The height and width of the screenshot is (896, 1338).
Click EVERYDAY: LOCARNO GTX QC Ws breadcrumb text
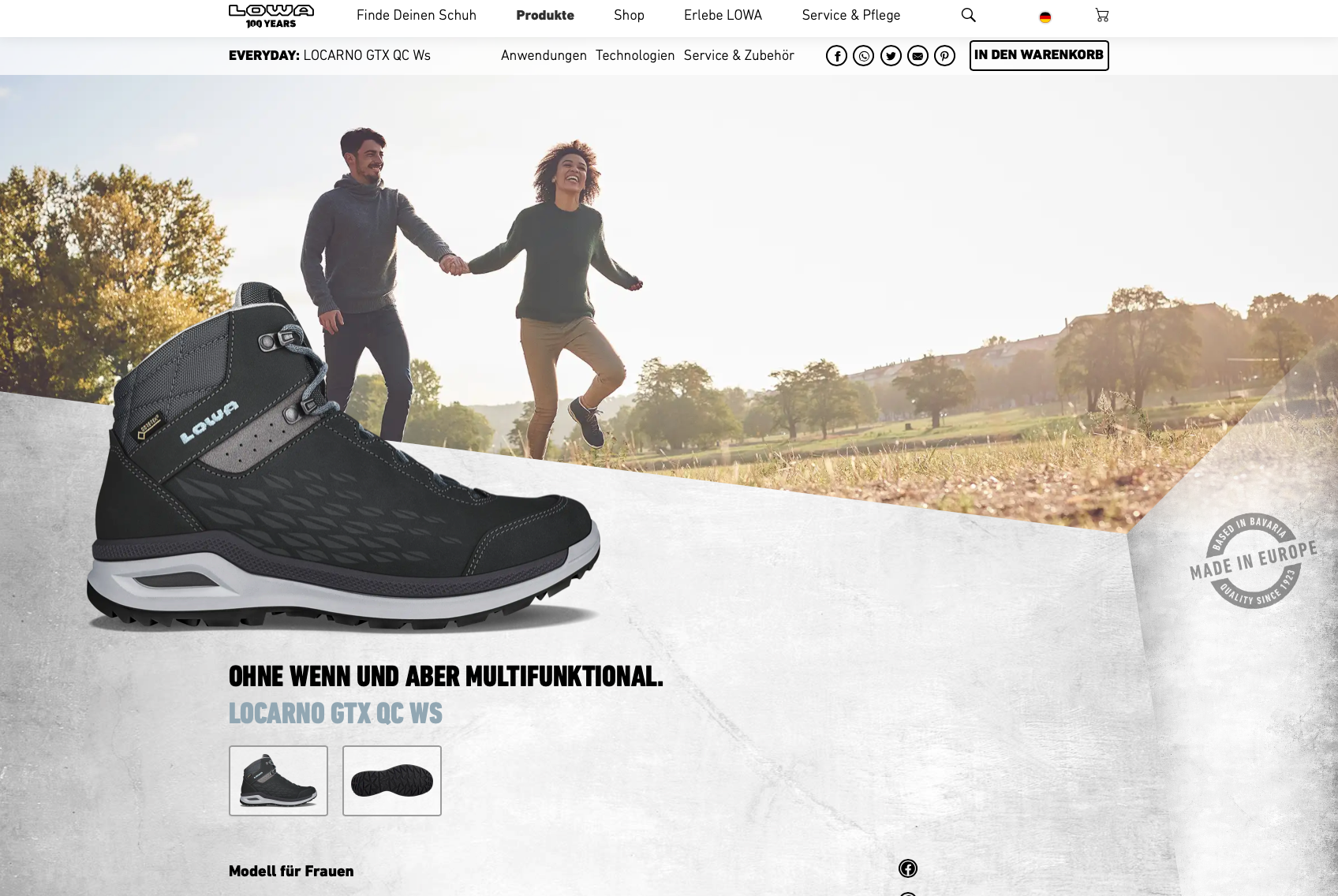(x=330, y=55)
